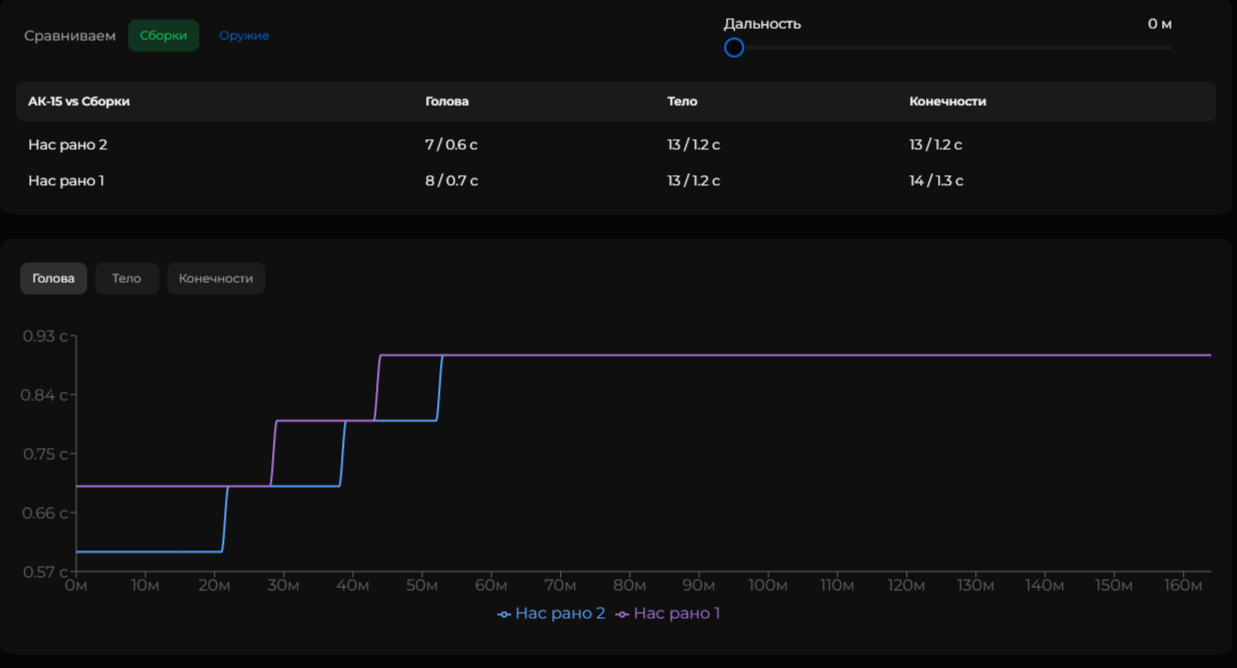Viewport: 1237px width, 668px height.
Task: Toggle the blue Нас рано 2 legend series
Action: 551,613
